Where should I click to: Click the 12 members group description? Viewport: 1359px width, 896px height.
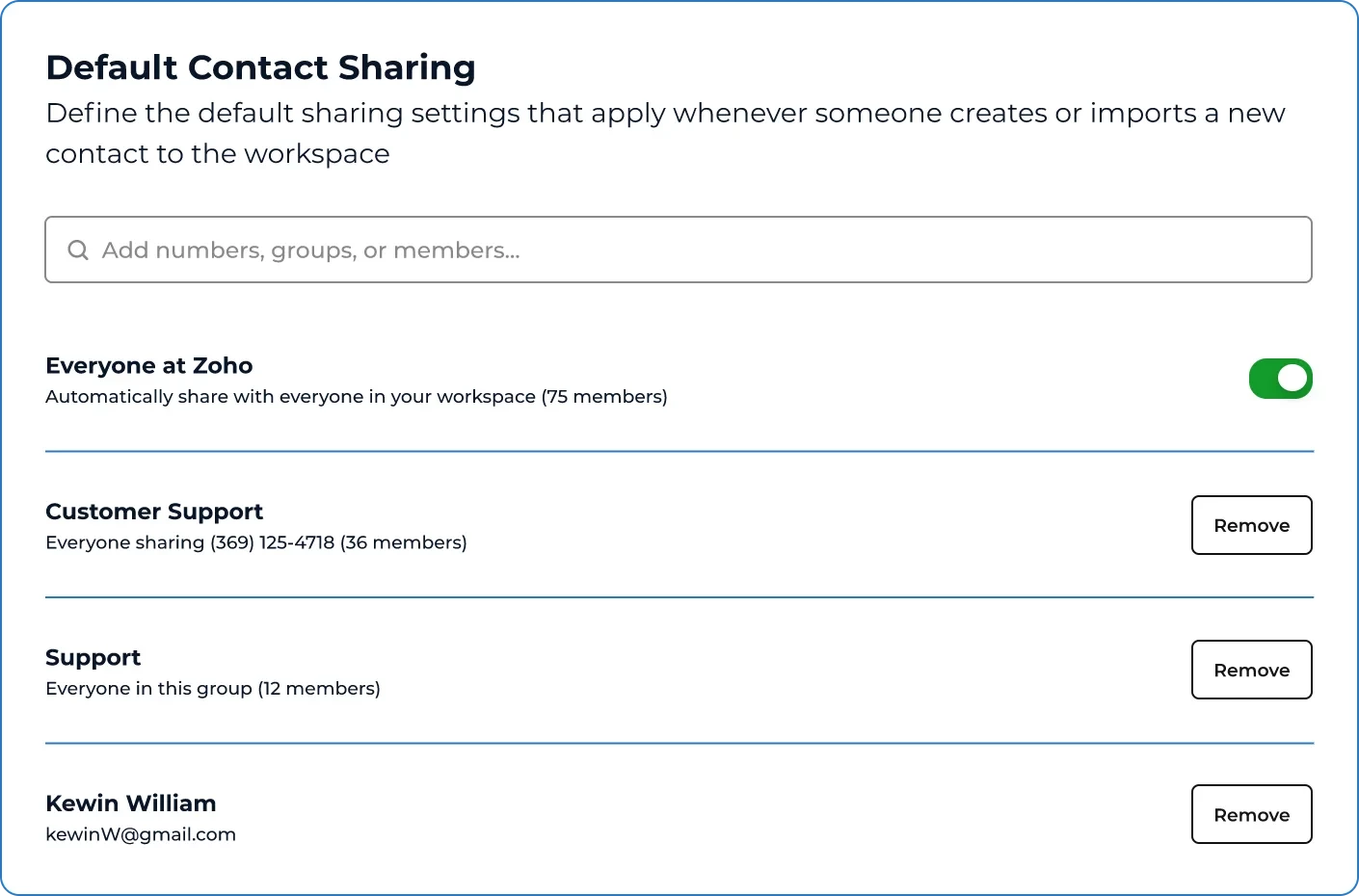212,688
